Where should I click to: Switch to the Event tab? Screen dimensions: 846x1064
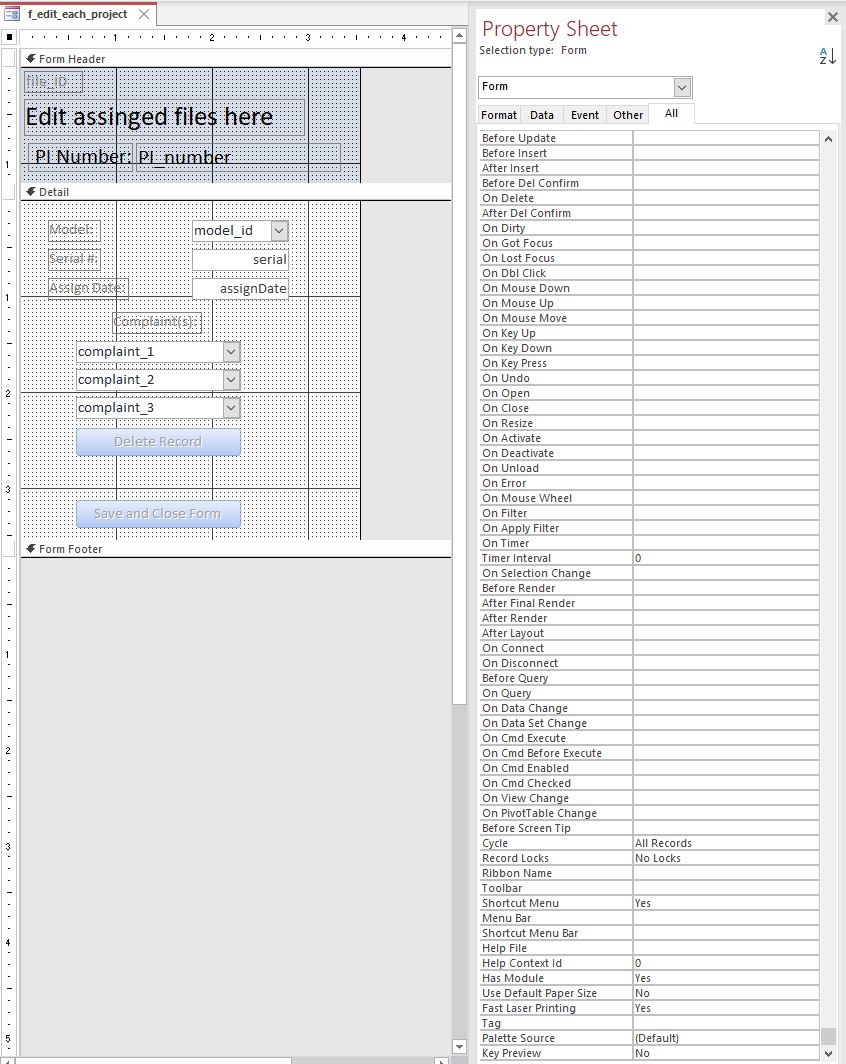click(585, 115)
